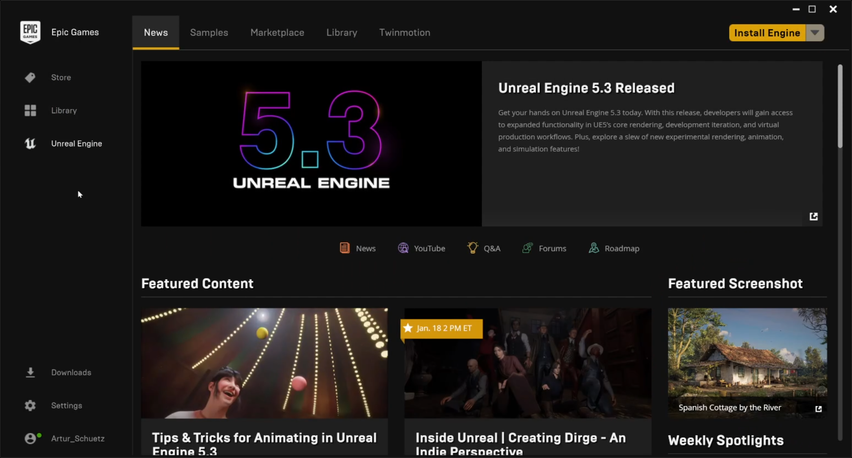Screen dimensions: 852x458
Task: Click the star icon on Jan. 18 badge
Action: pos(408,328)
